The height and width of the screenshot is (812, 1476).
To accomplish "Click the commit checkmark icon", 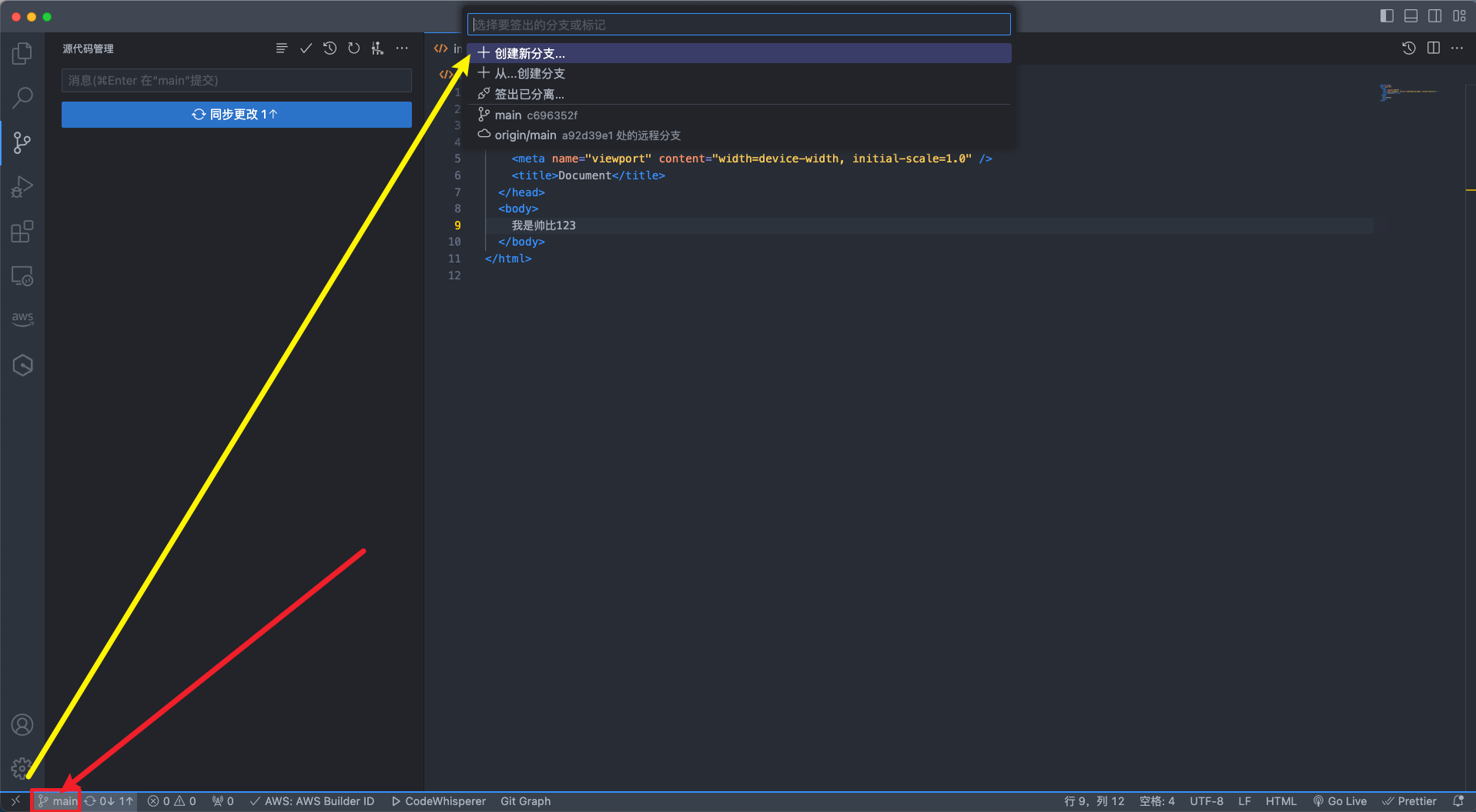I will tap(306, 48).
